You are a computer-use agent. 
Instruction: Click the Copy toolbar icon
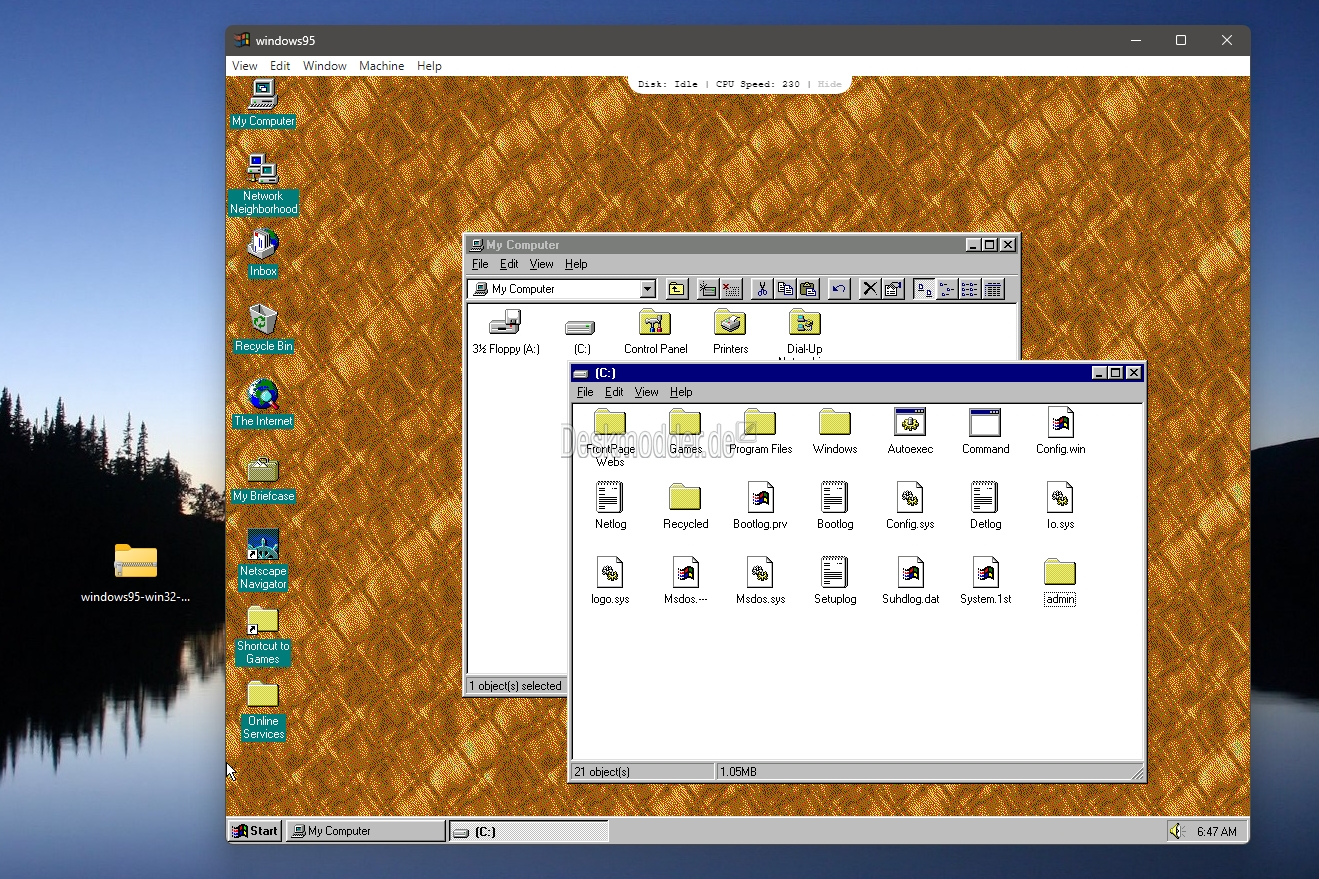[785, 289]
